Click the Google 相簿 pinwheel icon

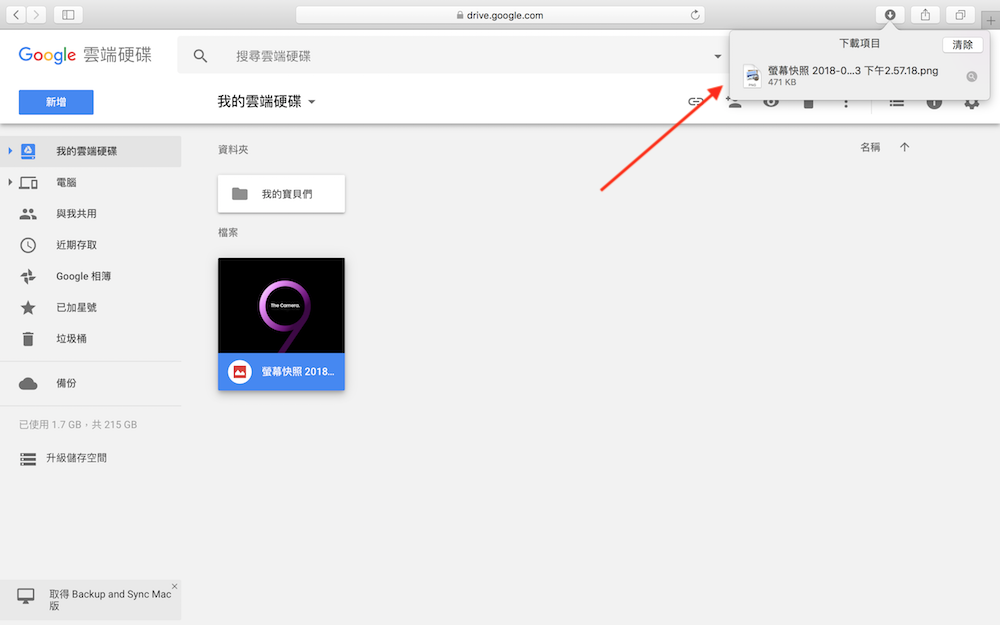(x=28, y=276)
